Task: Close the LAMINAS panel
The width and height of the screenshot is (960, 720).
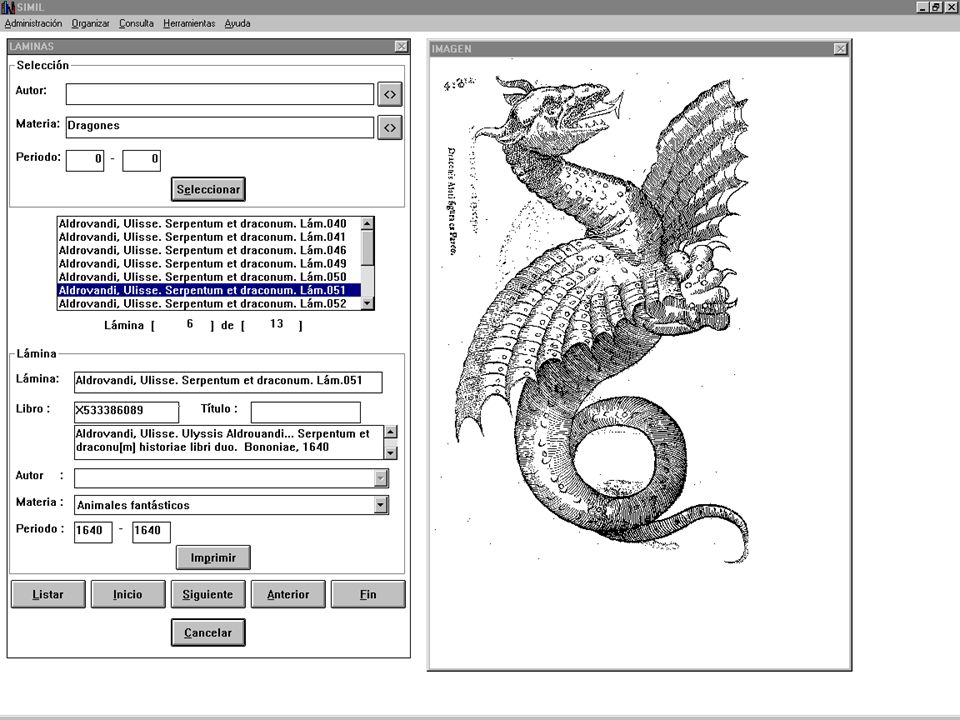Action: (x=401, y=47)
